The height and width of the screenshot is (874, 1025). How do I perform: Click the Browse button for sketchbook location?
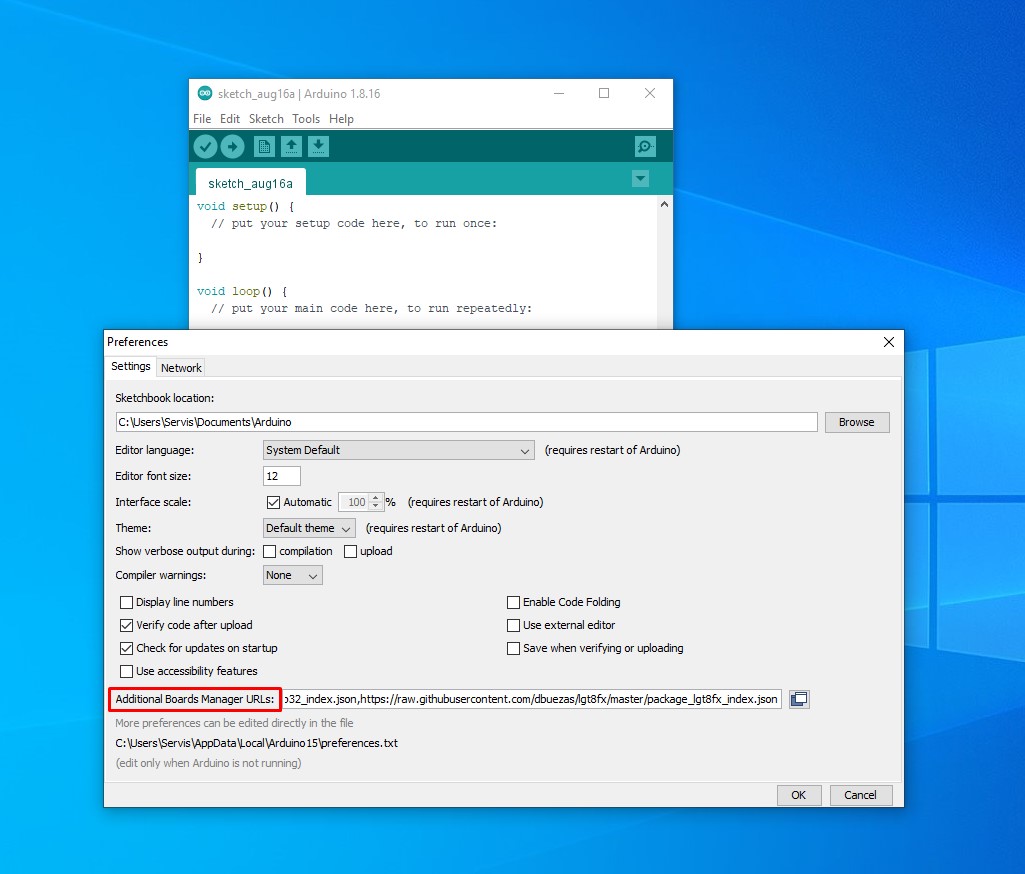(856, 422)
